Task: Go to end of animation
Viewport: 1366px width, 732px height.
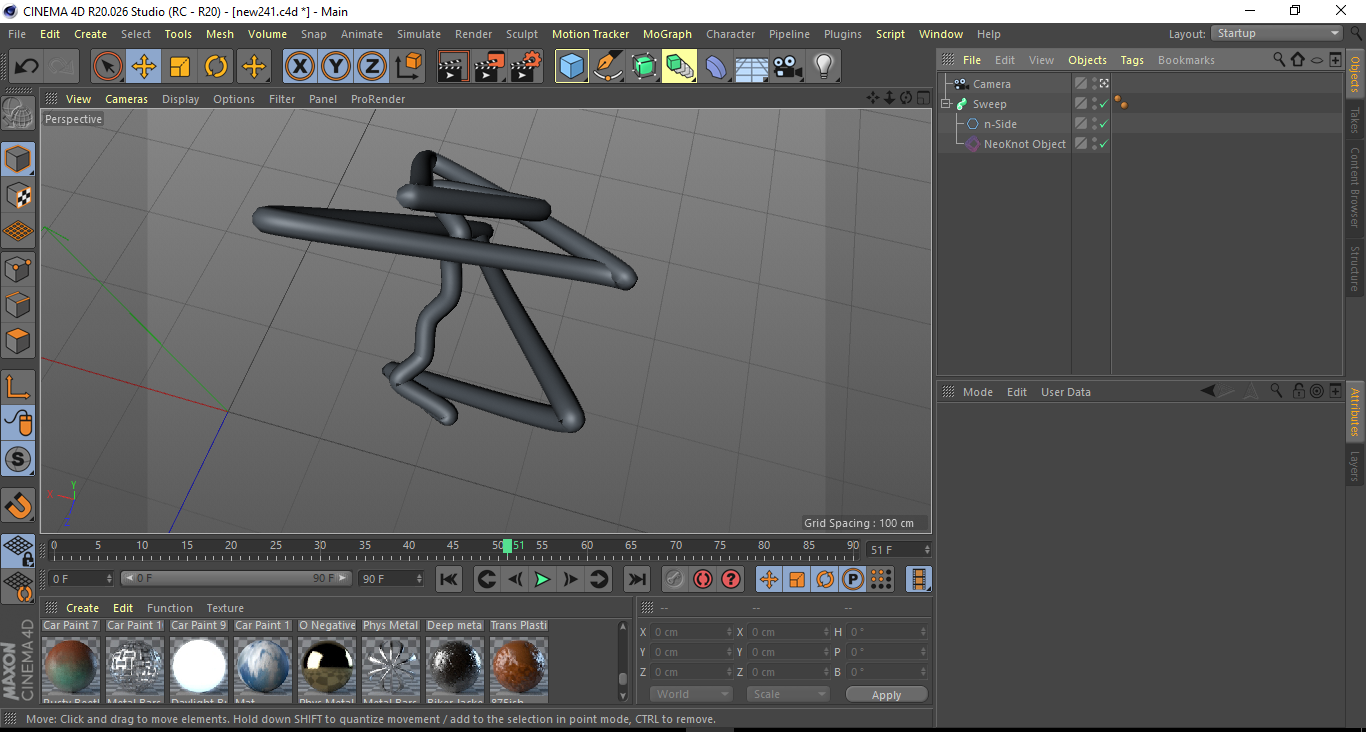Action: click(x=636, y=579)
